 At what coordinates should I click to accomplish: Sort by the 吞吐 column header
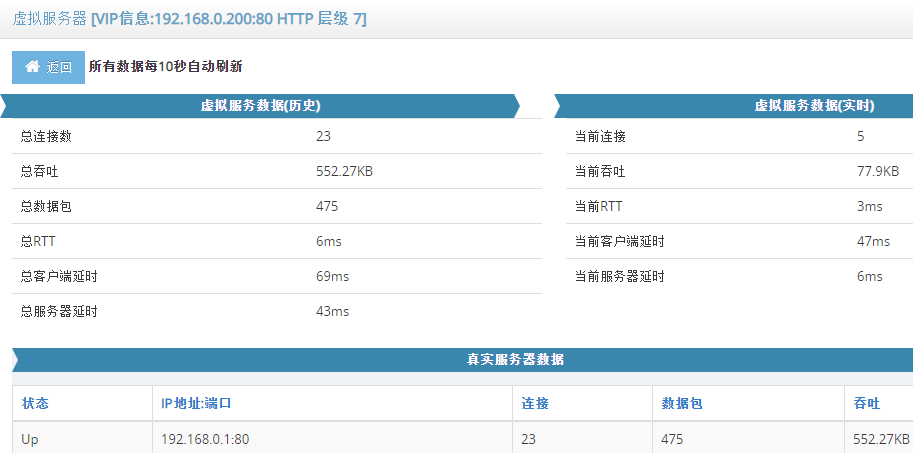pyautogui.click(x=866, y=403)
